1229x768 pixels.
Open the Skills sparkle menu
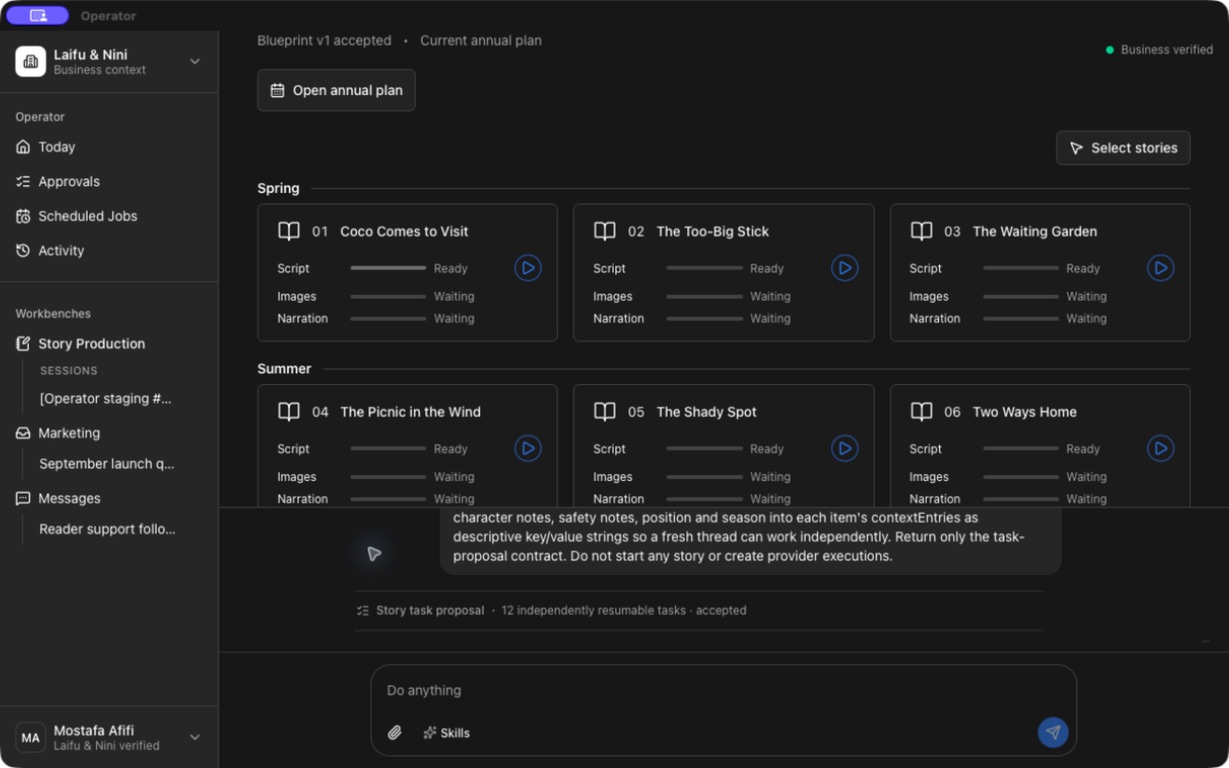coord(446,733)
